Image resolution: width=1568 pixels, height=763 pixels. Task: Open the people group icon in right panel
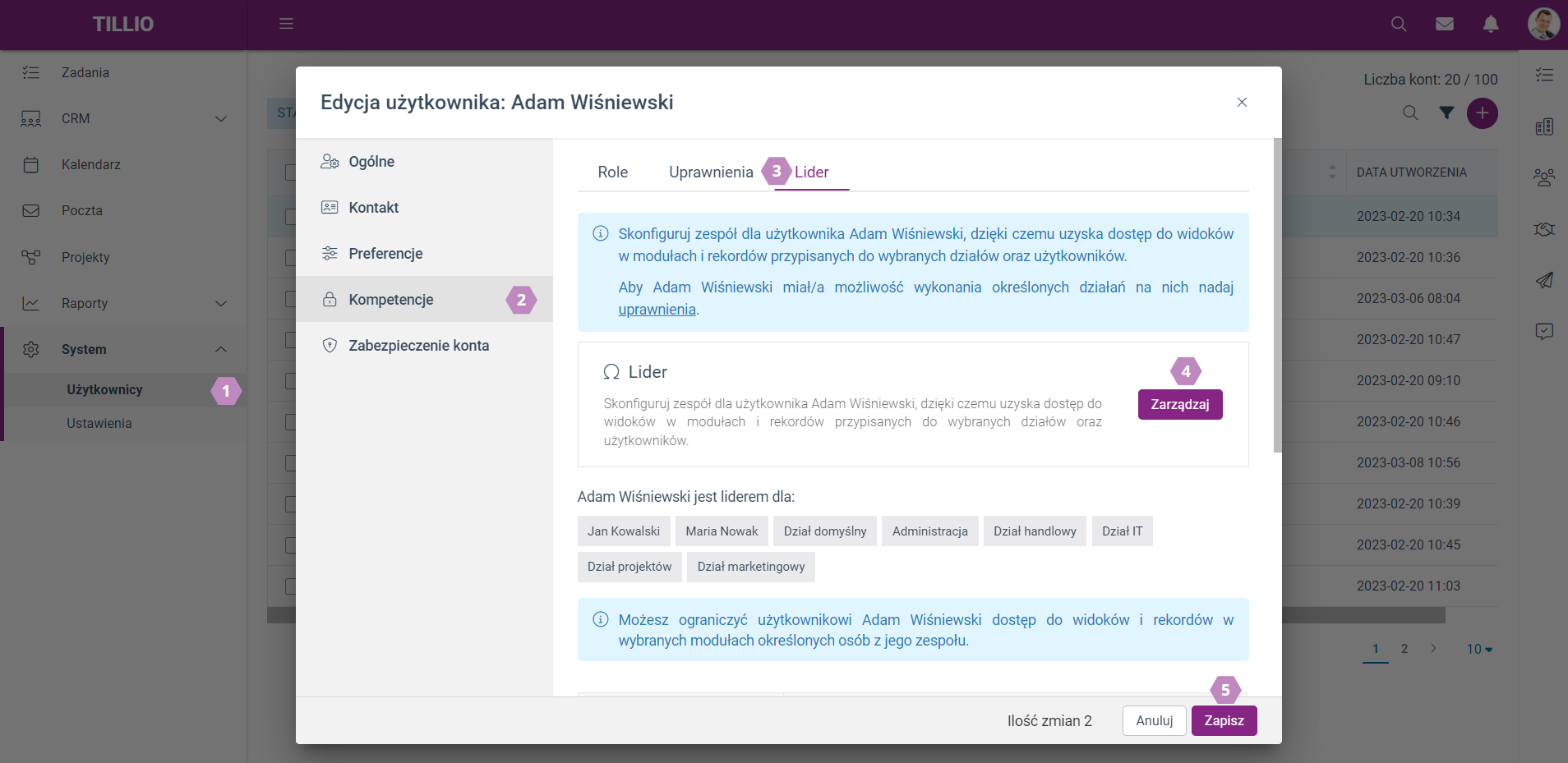point(1544,177)
